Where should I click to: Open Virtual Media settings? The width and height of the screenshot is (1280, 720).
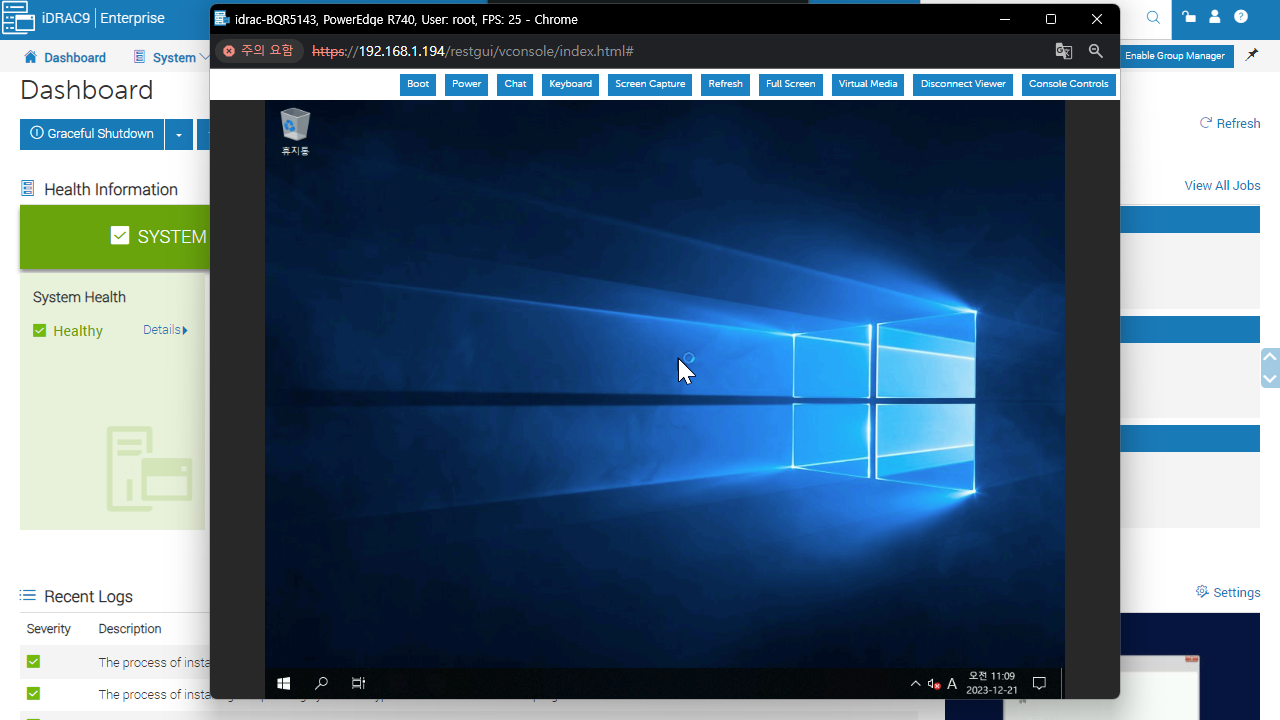(868, 84)
